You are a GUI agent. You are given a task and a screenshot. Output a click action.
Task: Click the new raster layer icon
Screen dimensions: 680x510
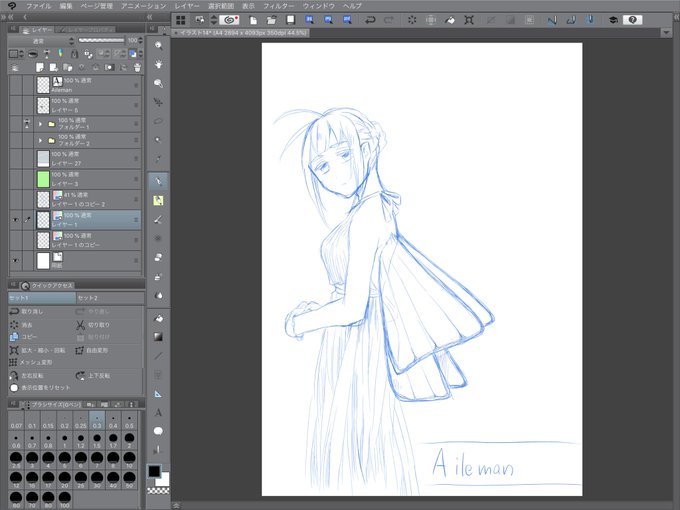[x=40, y=67]
